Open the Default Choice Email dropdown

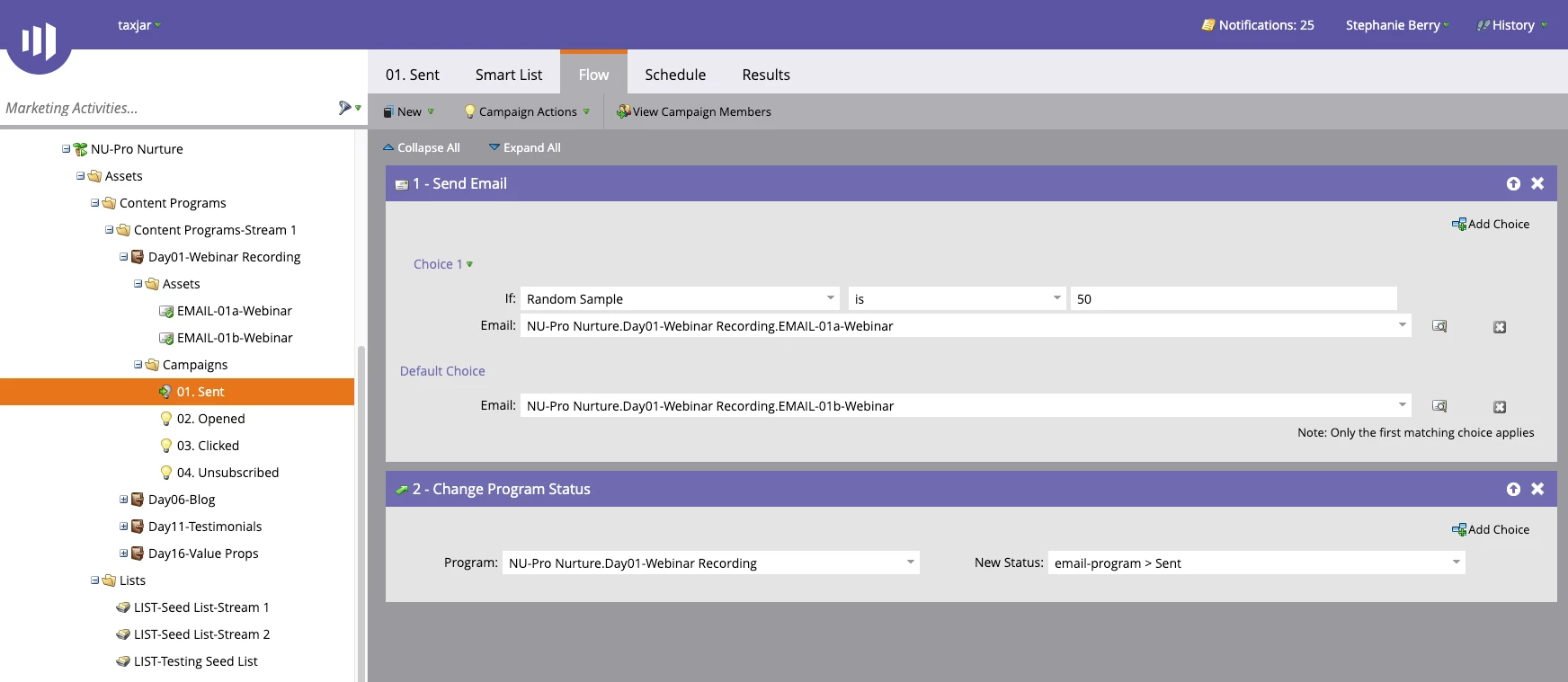(1403, 405)
